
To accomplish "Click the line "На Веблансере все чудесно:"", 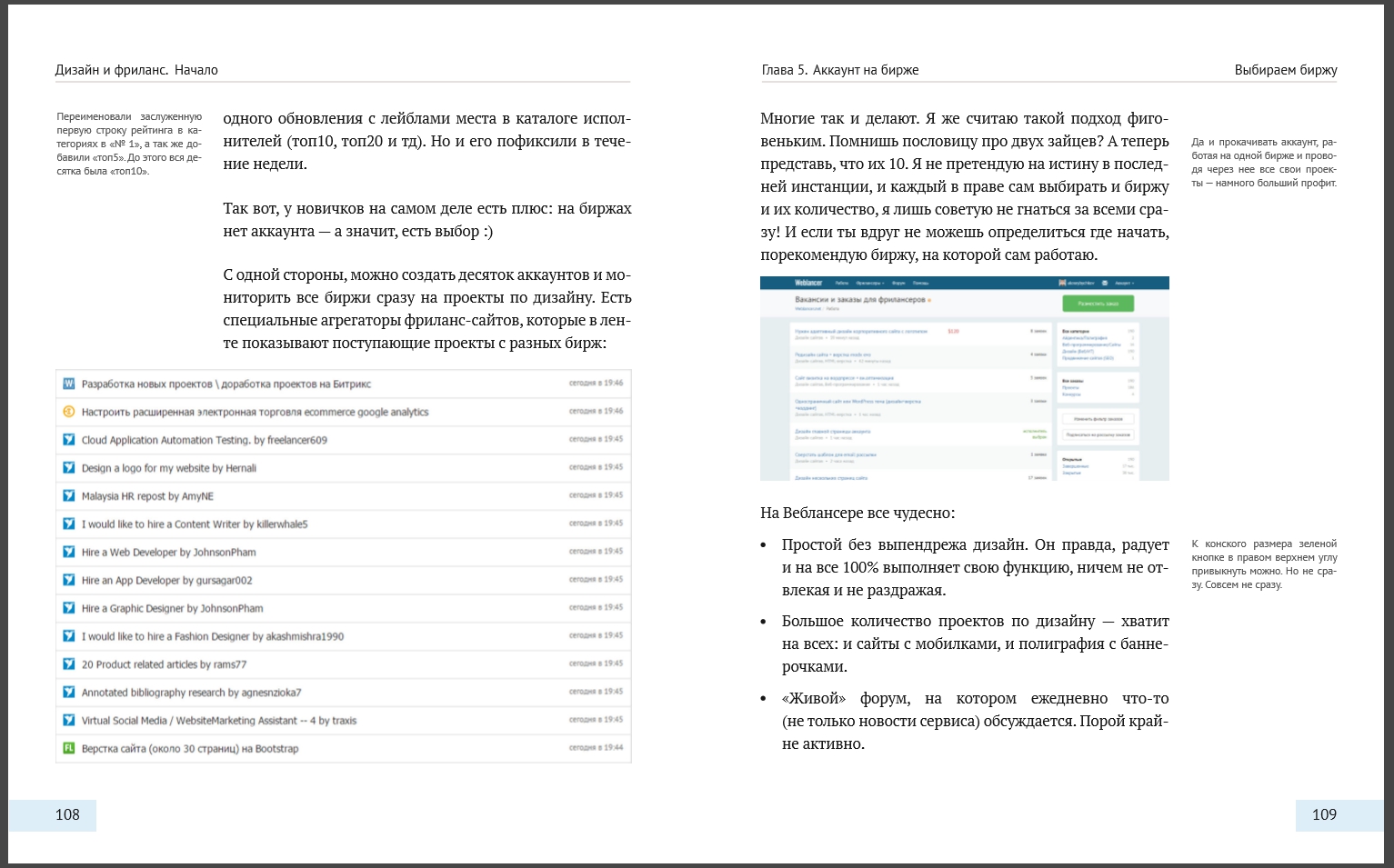I will 857,514.
